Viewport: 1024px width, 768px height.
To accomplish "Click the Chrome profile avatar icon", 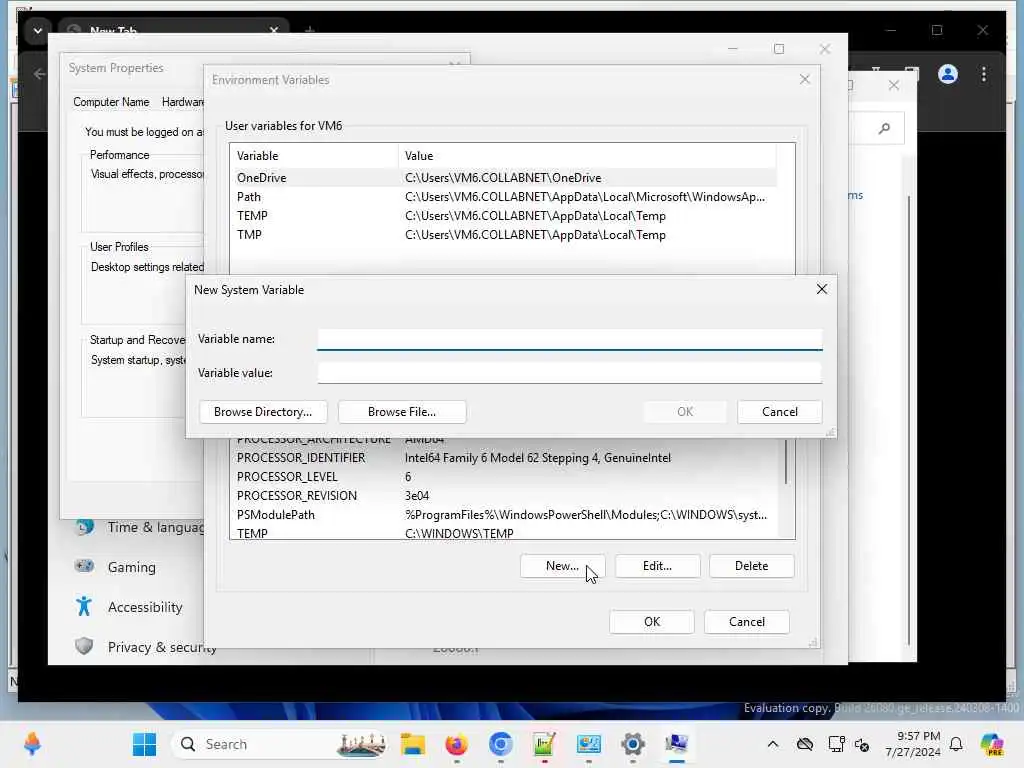I will pyautogui.click(x=948, y=74).
